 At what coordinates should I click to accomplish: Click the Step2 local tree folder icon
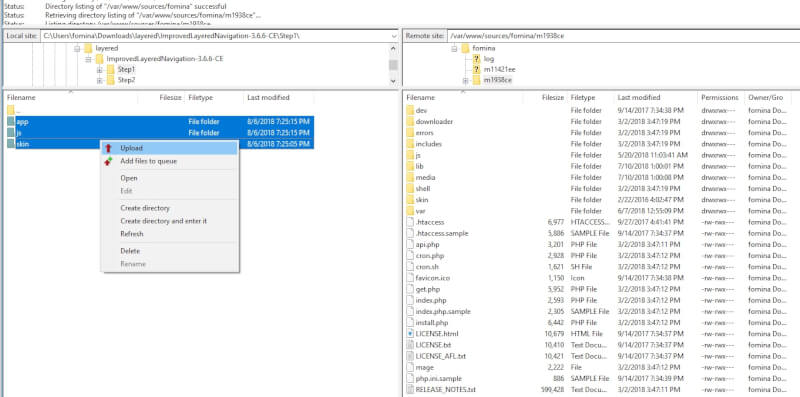111,80
